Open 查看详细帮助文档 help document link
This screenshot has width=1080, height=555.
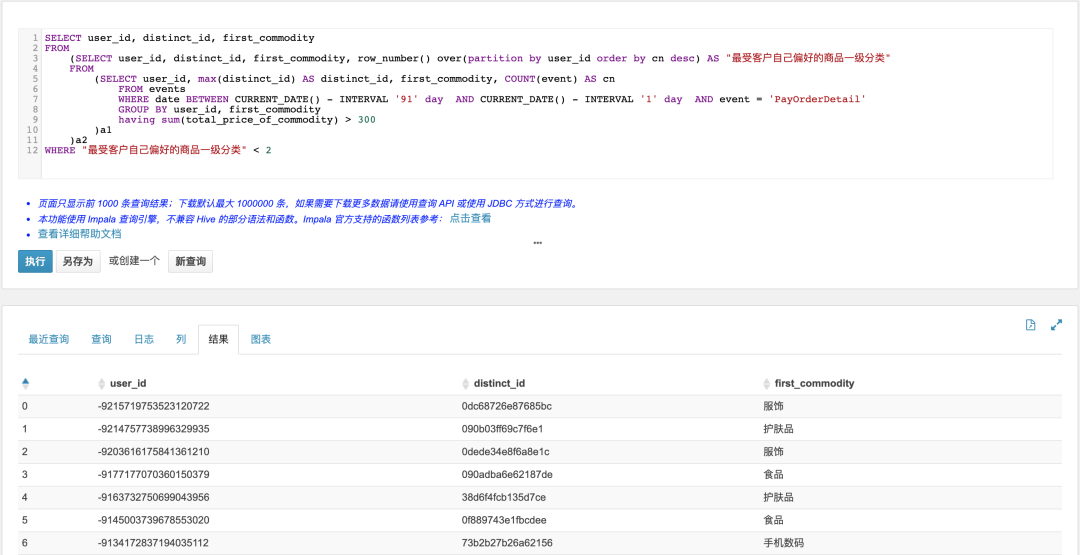79,233
